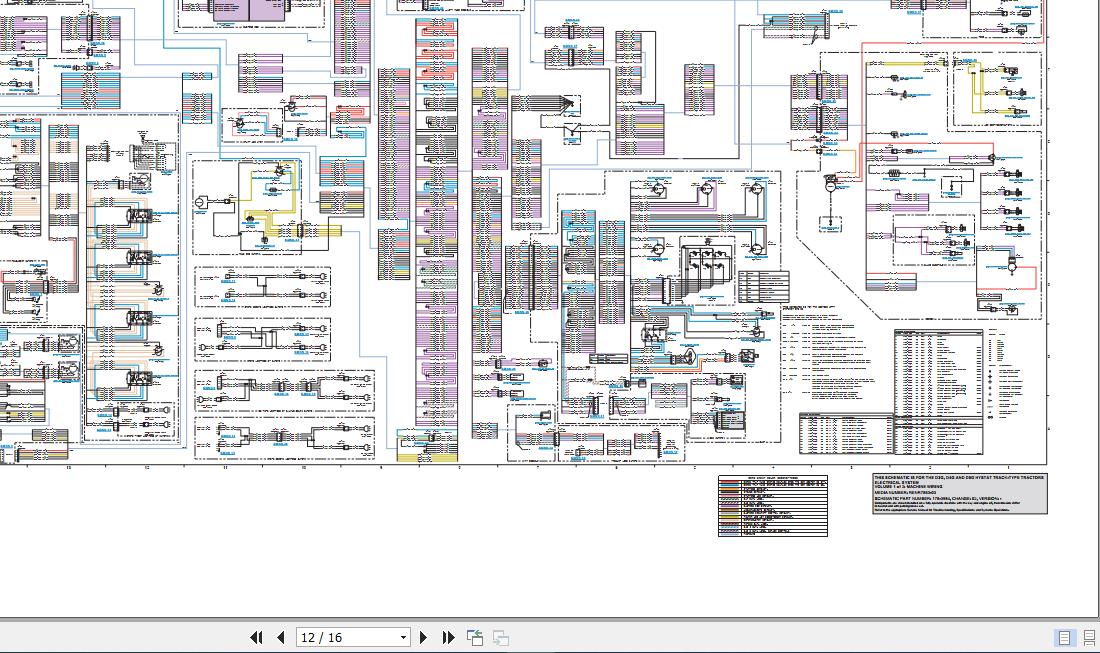Advance to the next page
This screenshot has width=1100, height=653.
[424, 637]
